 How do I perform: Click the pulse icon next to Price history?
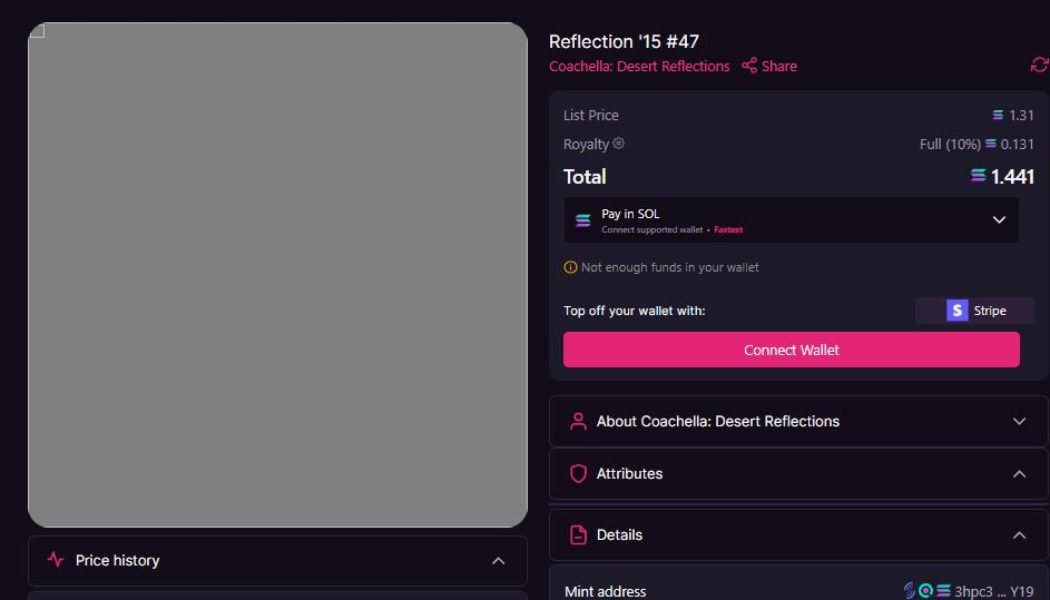coord(56,560)
